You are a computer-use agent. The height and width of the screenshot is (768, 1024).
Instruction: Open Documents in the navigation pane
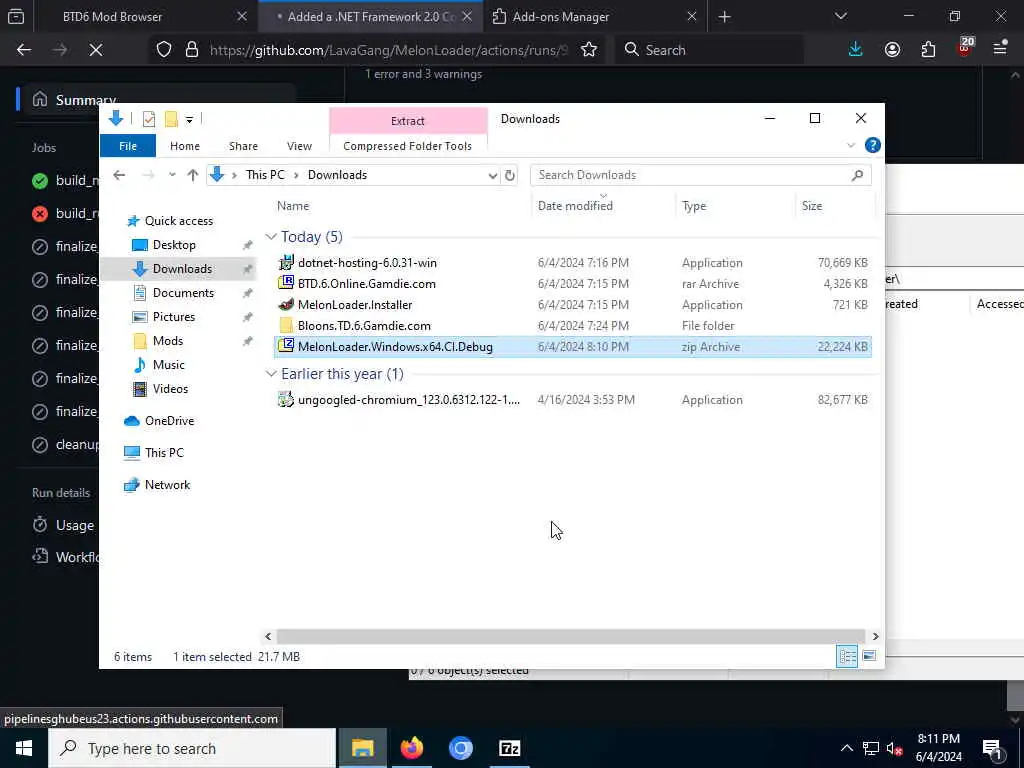(183, 293)
